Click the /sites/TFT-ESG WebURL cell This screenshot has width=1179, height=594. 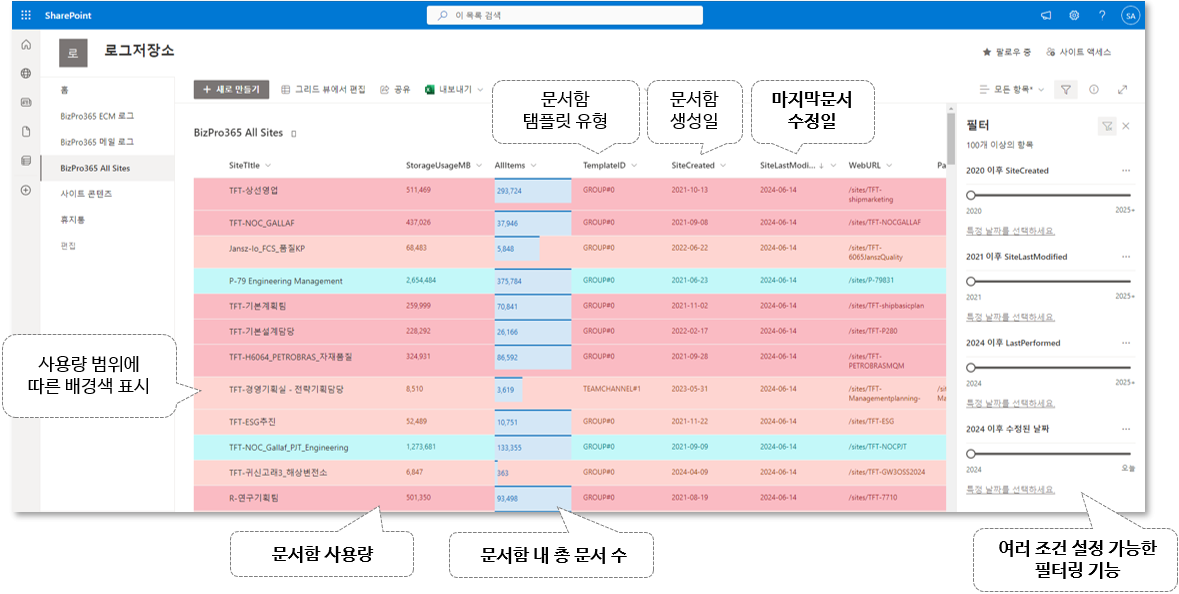pos(871,421)
